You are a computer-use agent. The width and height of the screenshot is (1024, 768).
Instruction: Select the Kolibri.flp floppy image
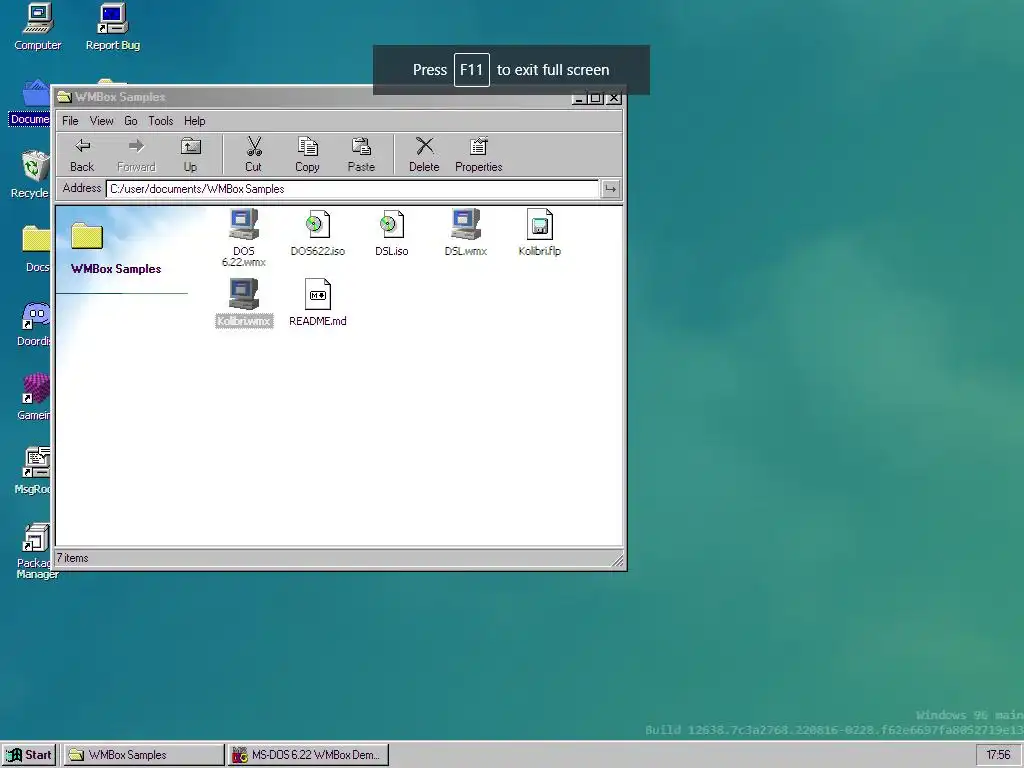pyautogui.click(x=539, y=232)
